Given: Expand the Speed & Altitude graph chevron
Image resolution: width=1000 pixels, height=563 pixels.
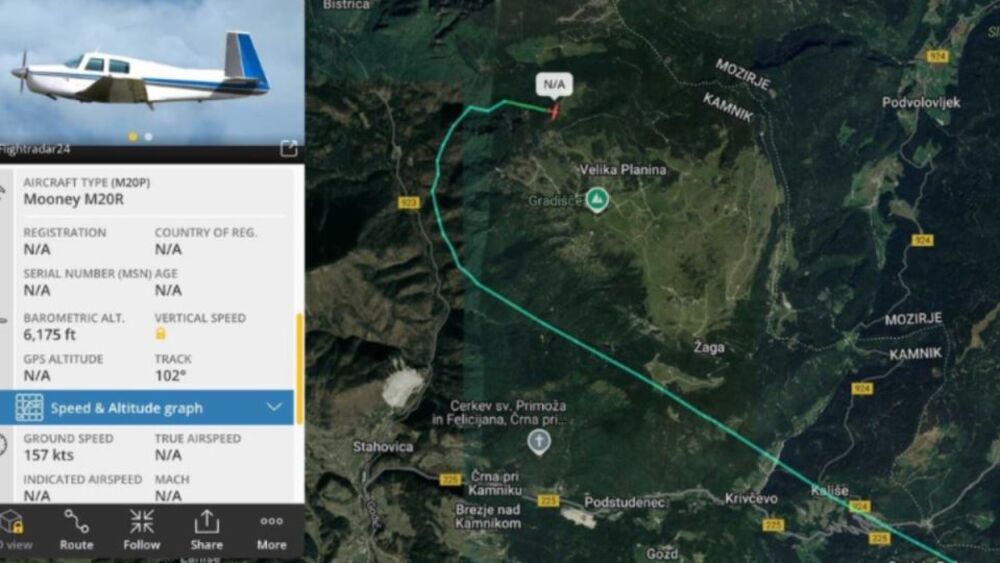Looking at the screenshot, I should coord(274,407).
